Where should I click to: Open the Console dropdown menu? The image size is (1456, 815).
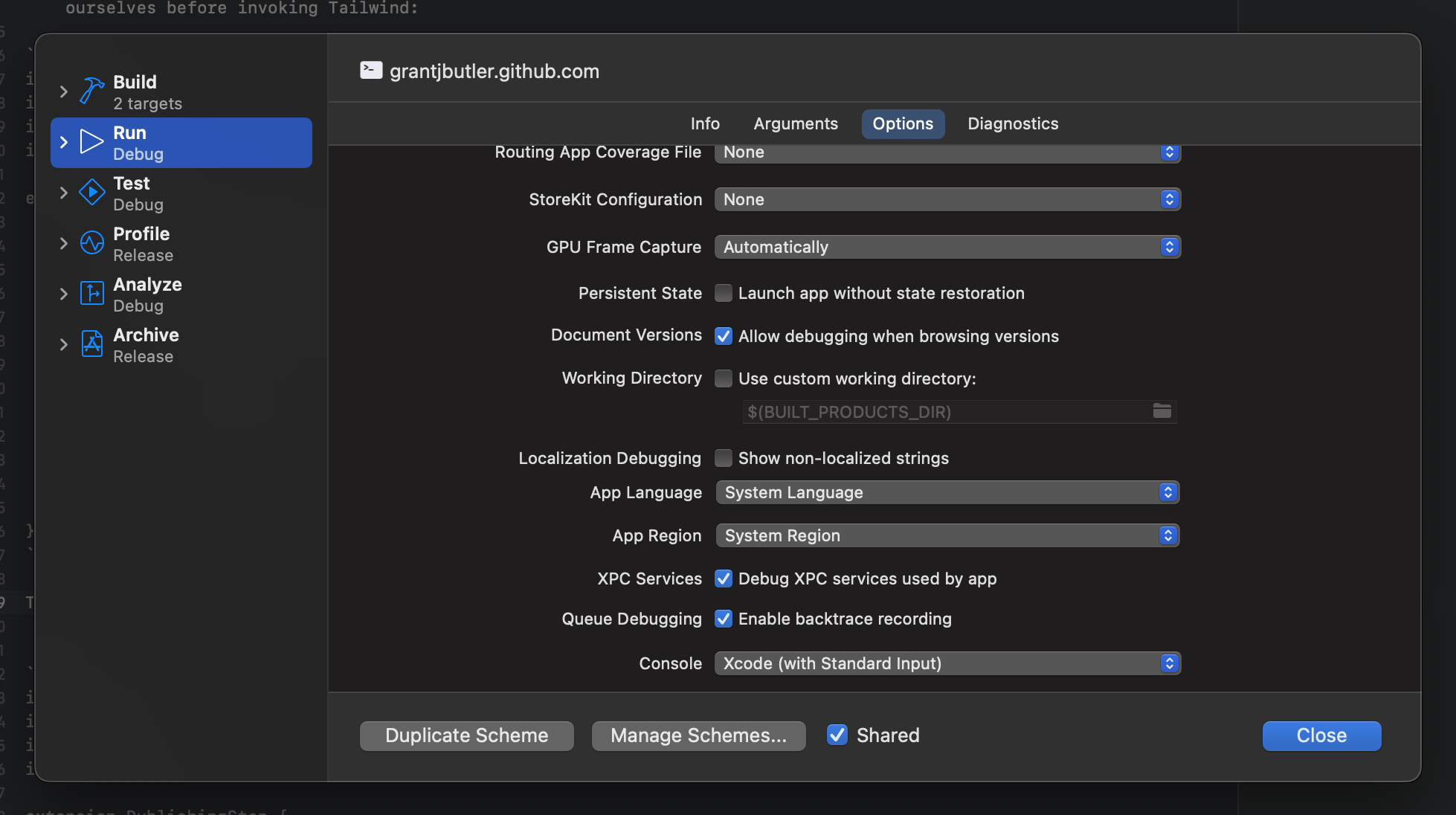click(947, 662)
